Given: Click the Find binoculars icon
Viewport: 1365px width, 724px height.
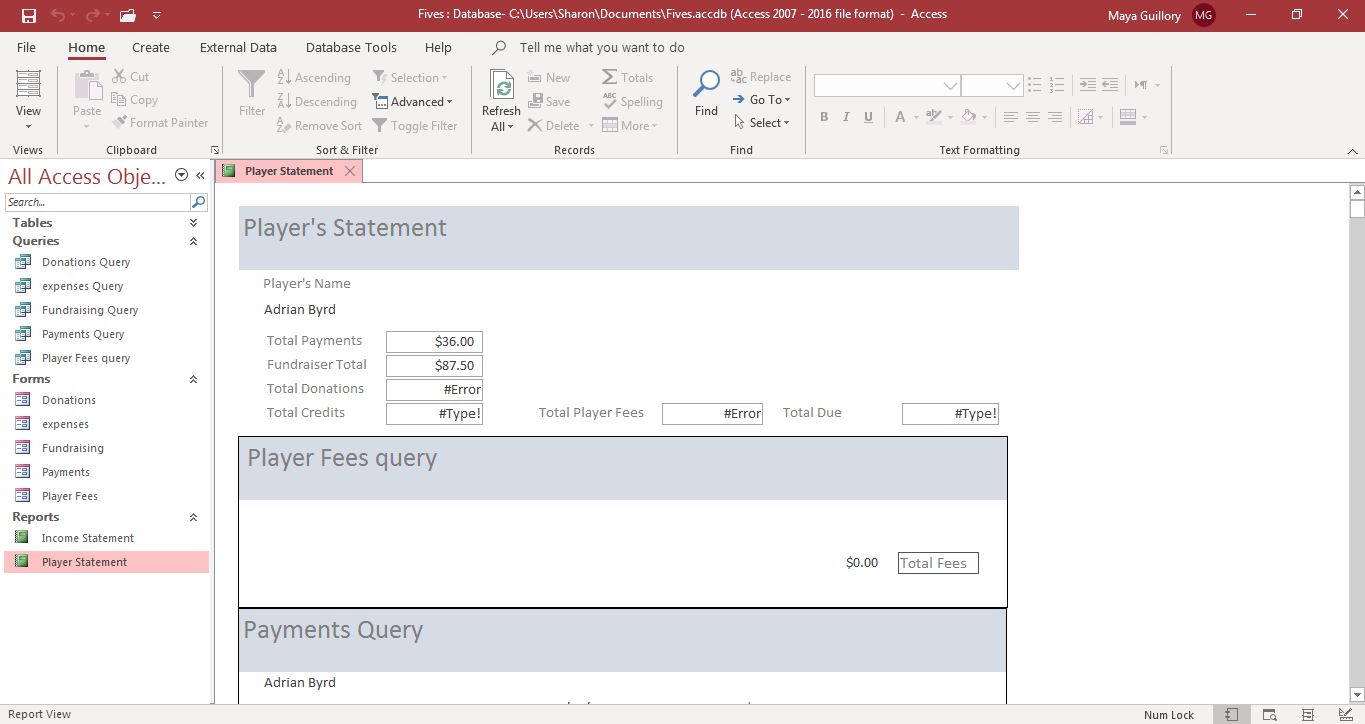Looking at the screenshot, I should (x=706, y=85).
